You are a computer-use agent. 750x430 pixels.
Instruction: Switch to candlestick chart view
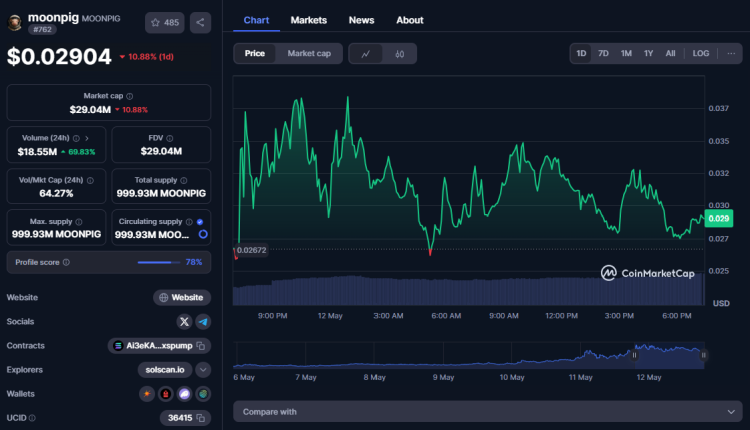point(400,53)
